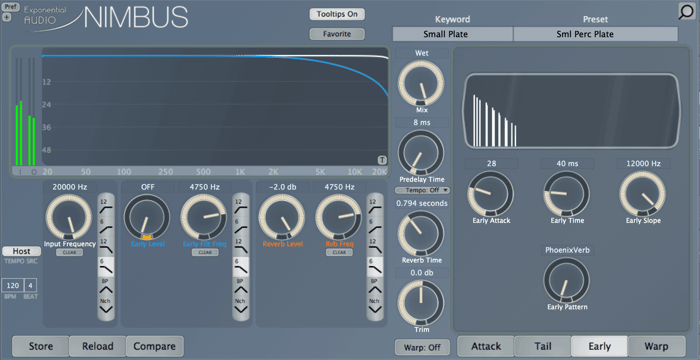Click the Predelay Time knob
The image size is (700, 360).
(x=421, y=153)
